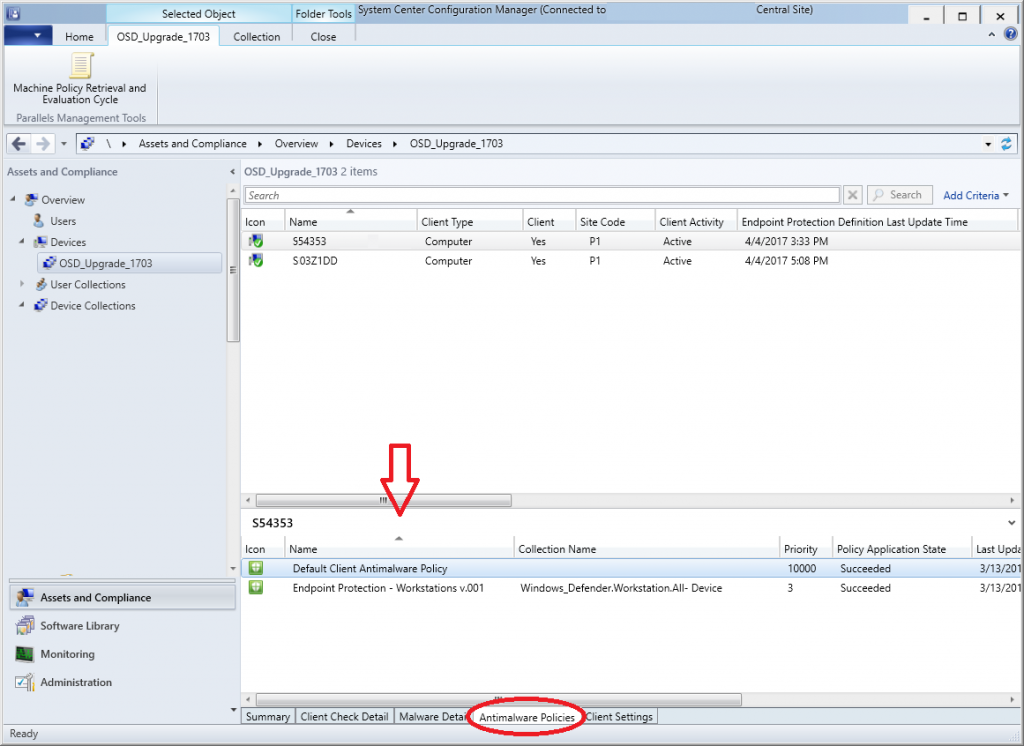1024x746 pixels.
Task: Refresh the console view icon
Action: [x=1006, y=144]
